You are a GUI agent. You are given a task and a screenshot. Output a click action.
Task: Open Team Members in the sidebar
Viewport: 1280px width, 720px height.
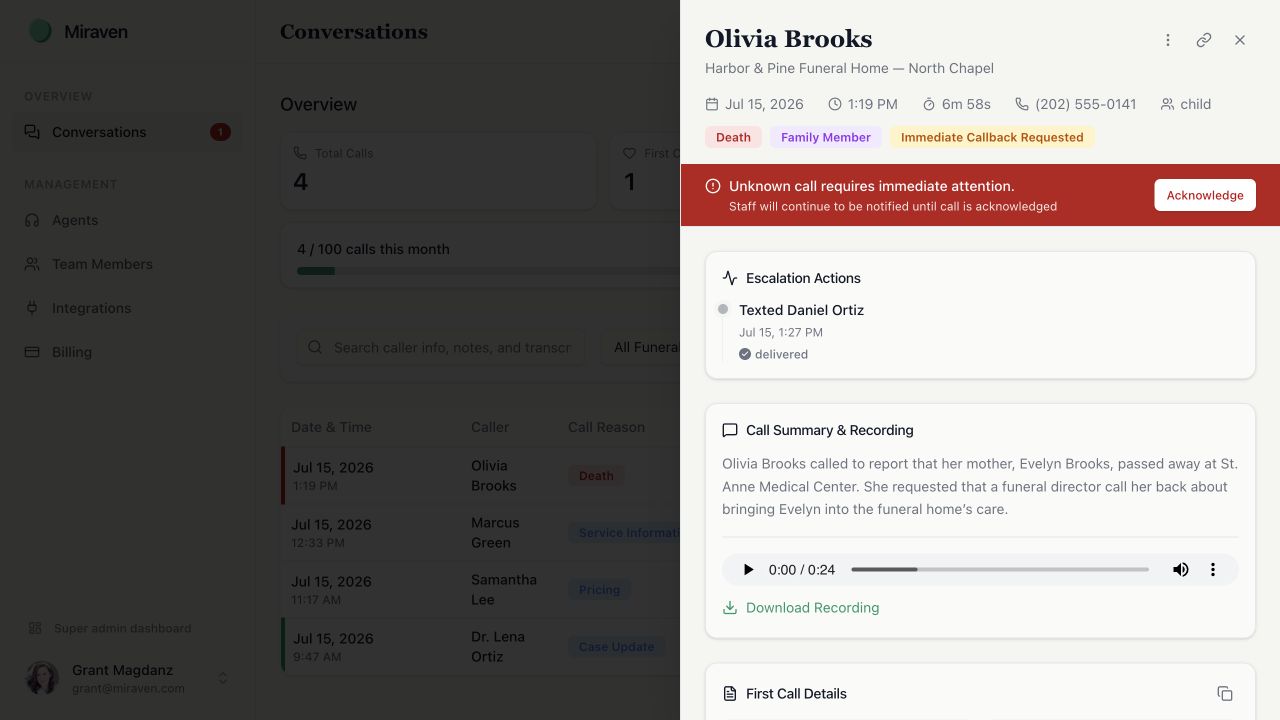127,264
